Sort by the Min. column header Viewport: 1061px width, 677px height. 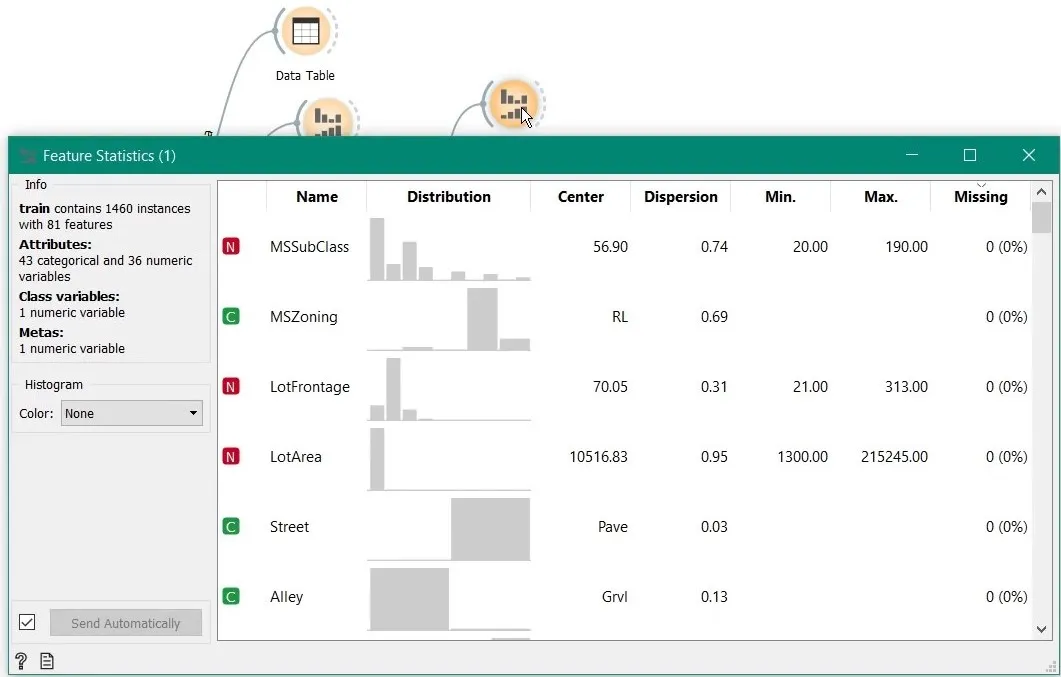point(780,197)
